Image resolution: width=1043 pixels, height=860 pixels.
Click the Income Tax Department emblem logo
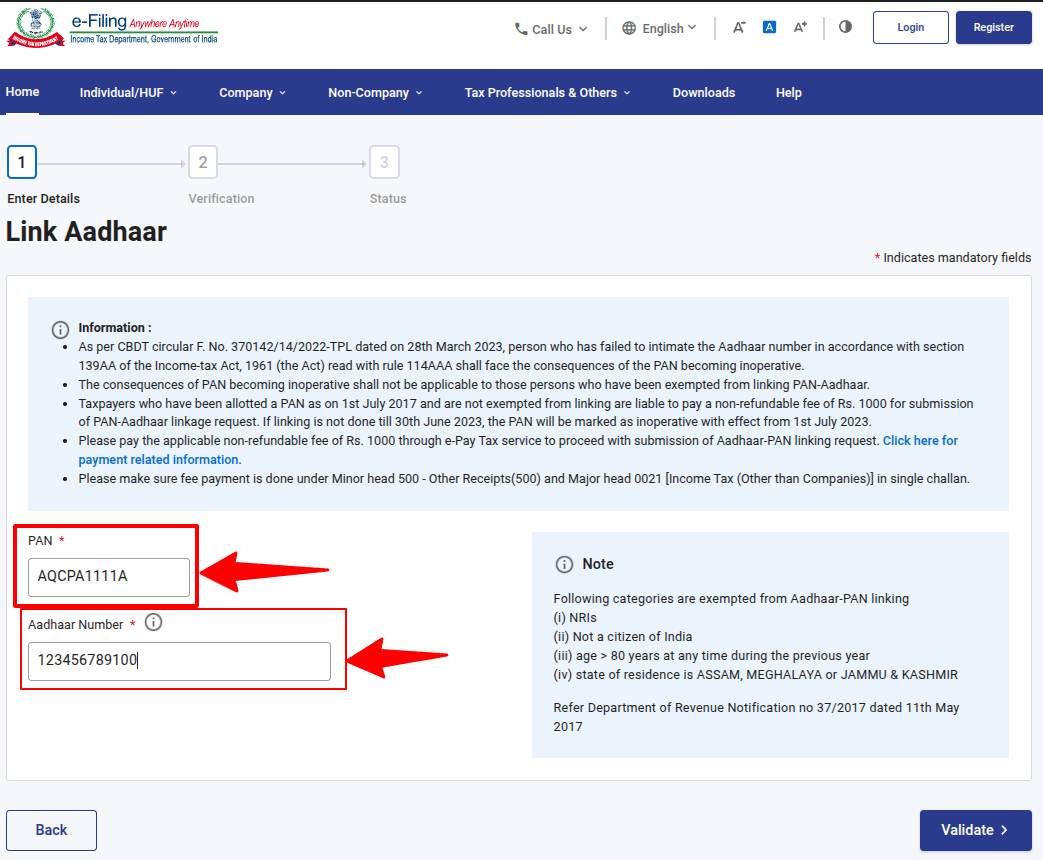36,27
